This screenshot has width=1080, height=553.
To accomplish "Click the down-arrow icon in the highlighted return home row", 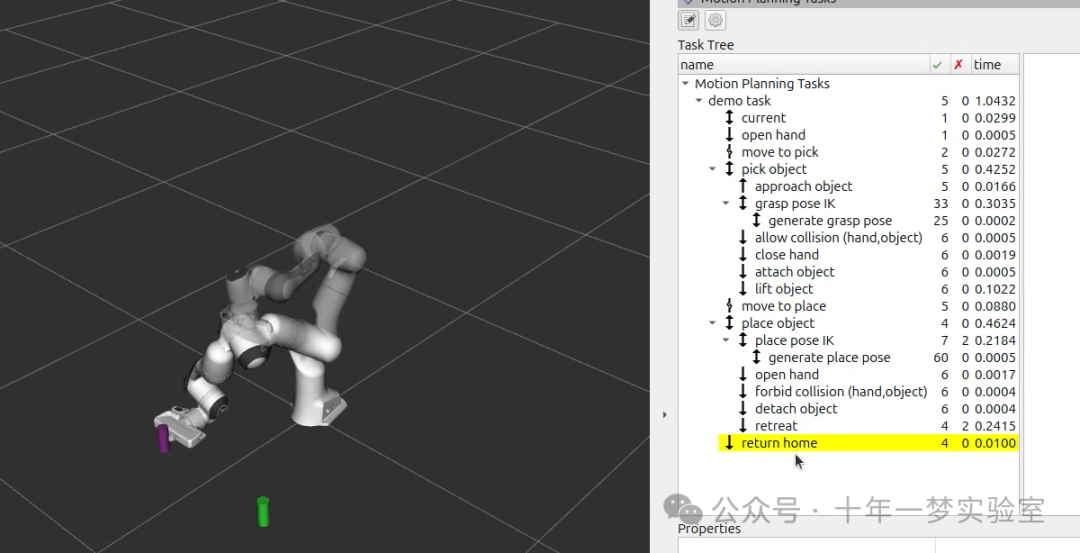I will pyautogui.click(x=729, y=443).
